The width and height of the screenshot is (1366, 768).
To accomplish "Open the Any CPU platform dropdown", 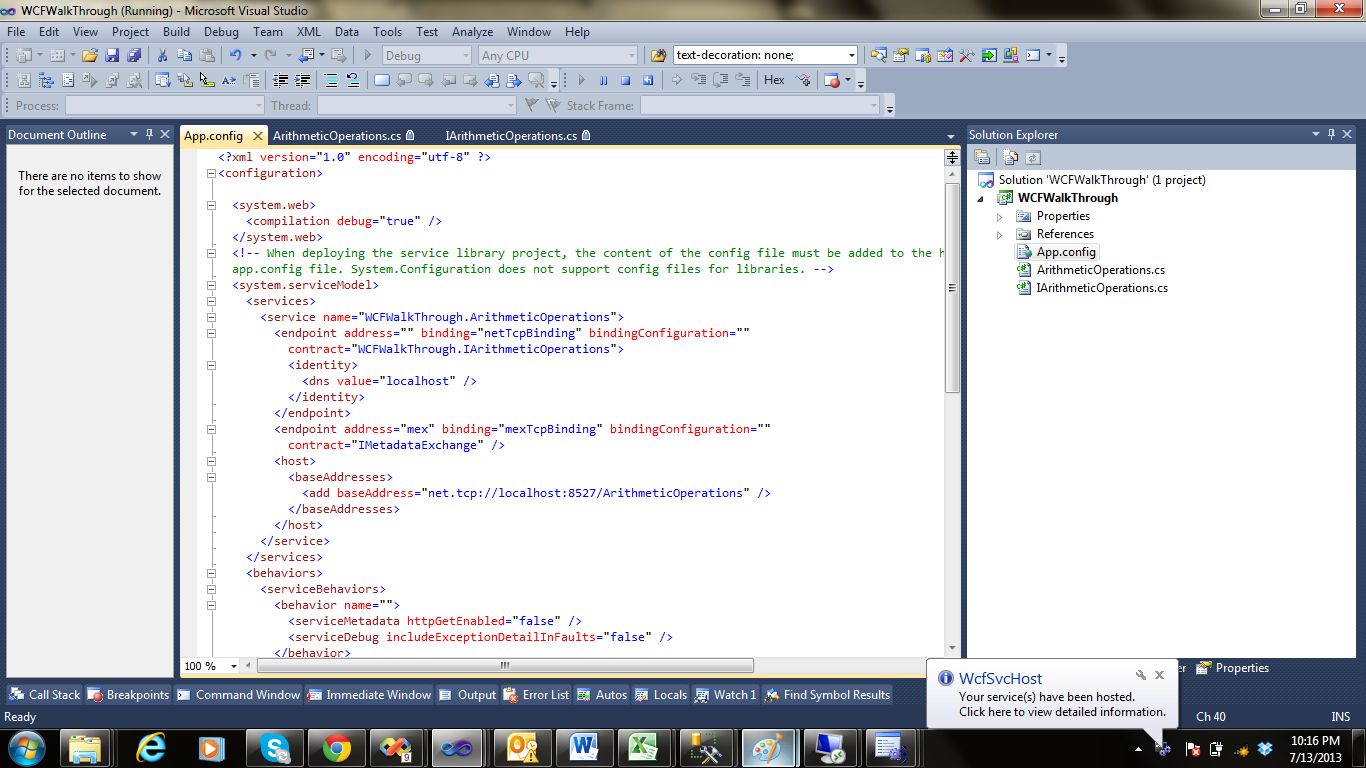I will coord(631,56).
